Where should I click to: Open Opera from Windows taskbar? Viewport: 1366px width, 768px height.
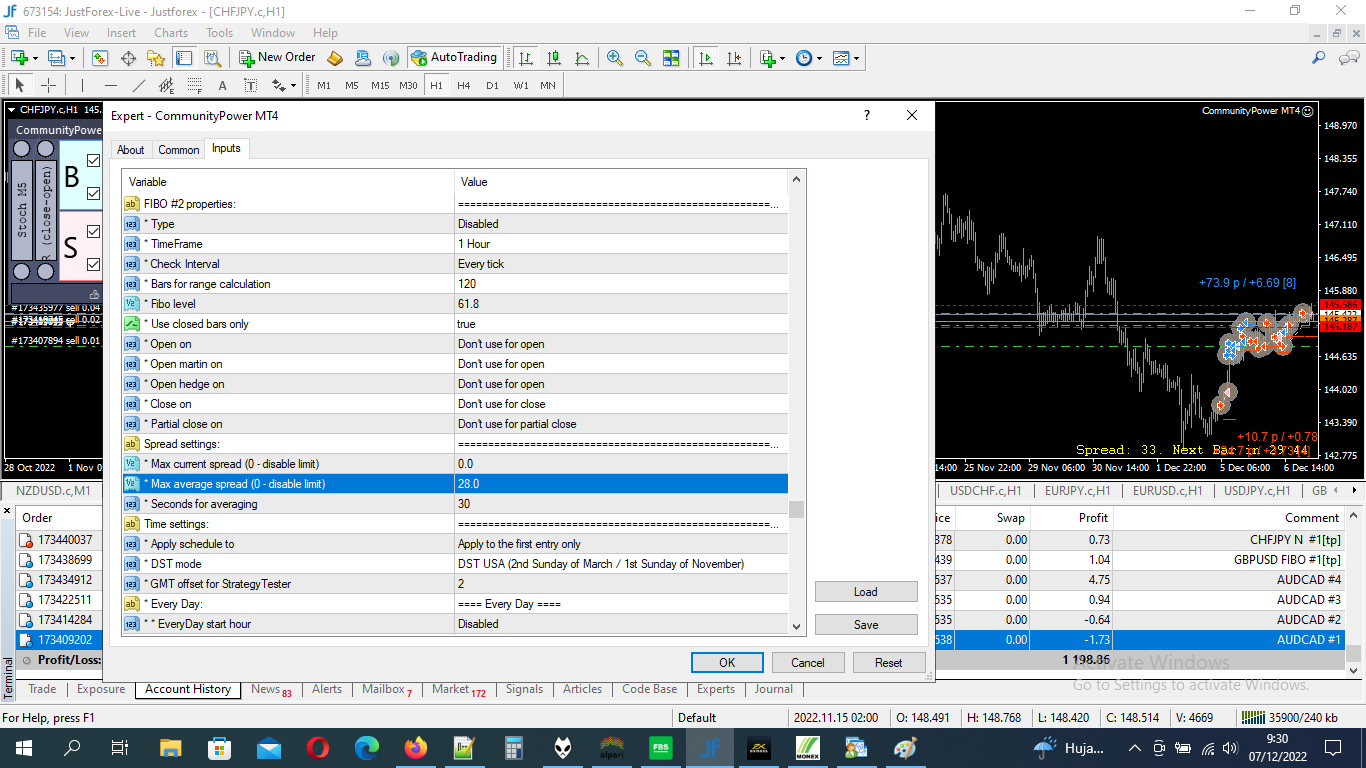[x=318, y=748]
